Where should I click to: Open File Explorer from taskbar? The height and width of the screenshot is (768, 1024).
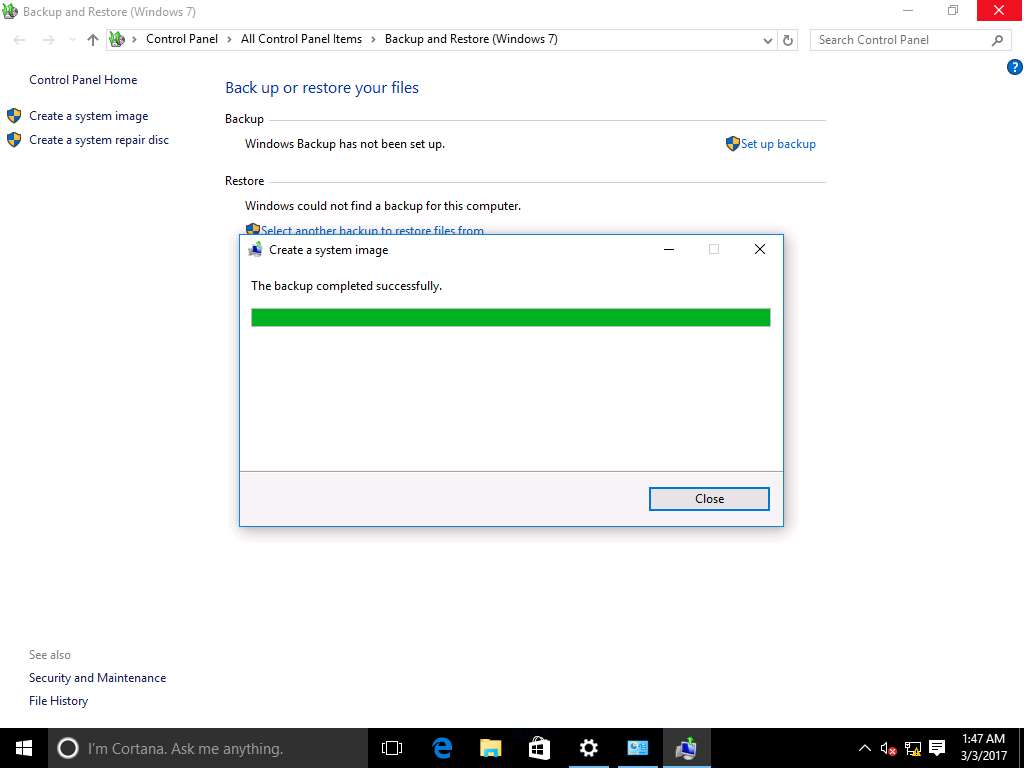490,748
